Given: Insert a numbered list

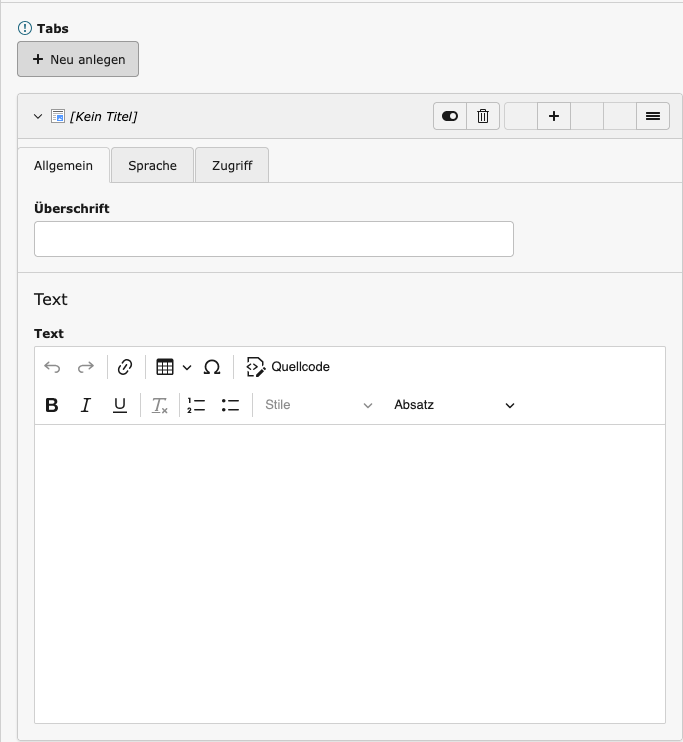Looking at the screenshot, I should tap(196, 405).
